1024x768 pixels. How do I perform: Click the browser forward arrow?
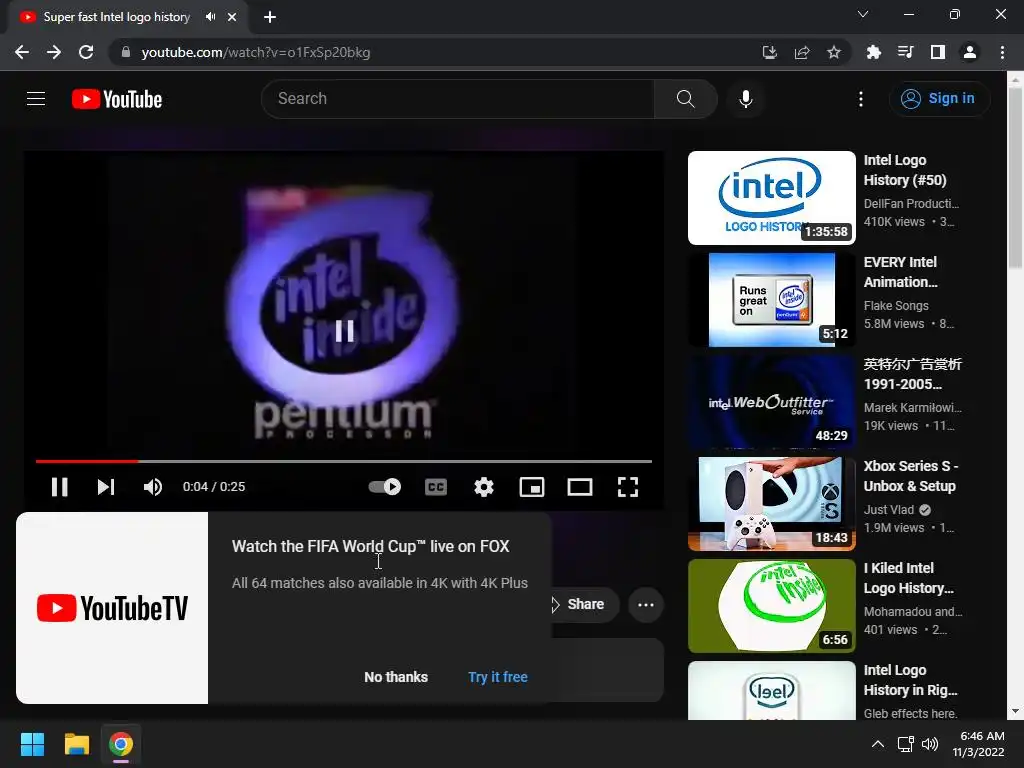[54, 52]
